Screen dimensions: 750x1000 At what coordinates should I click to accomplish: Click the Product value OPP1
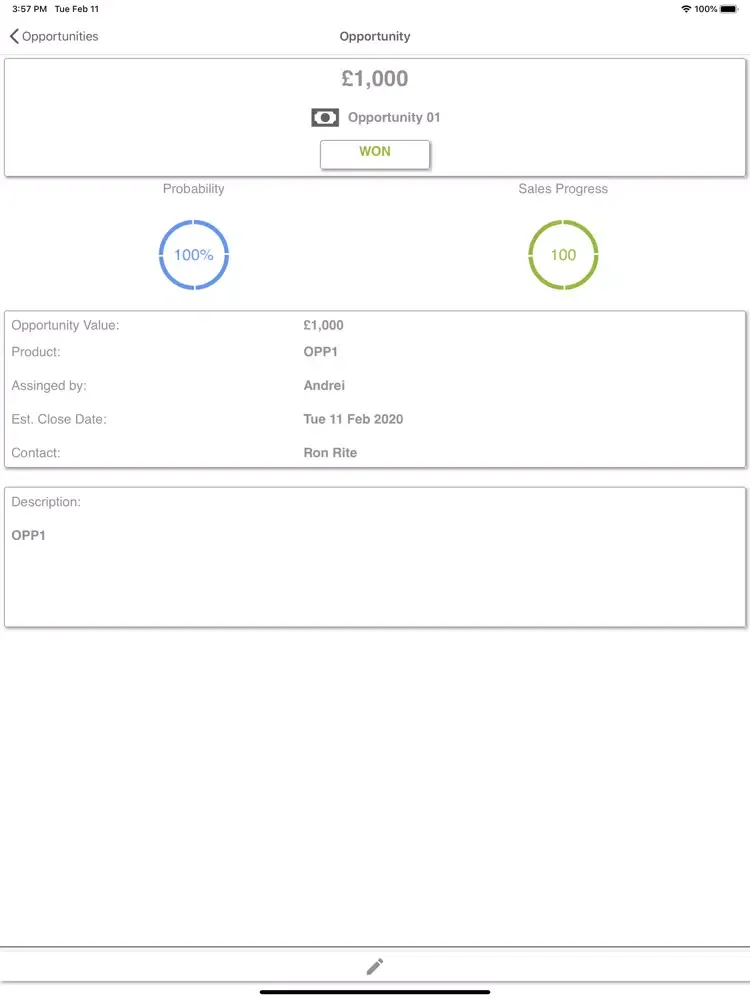click(x=320, y=352)
